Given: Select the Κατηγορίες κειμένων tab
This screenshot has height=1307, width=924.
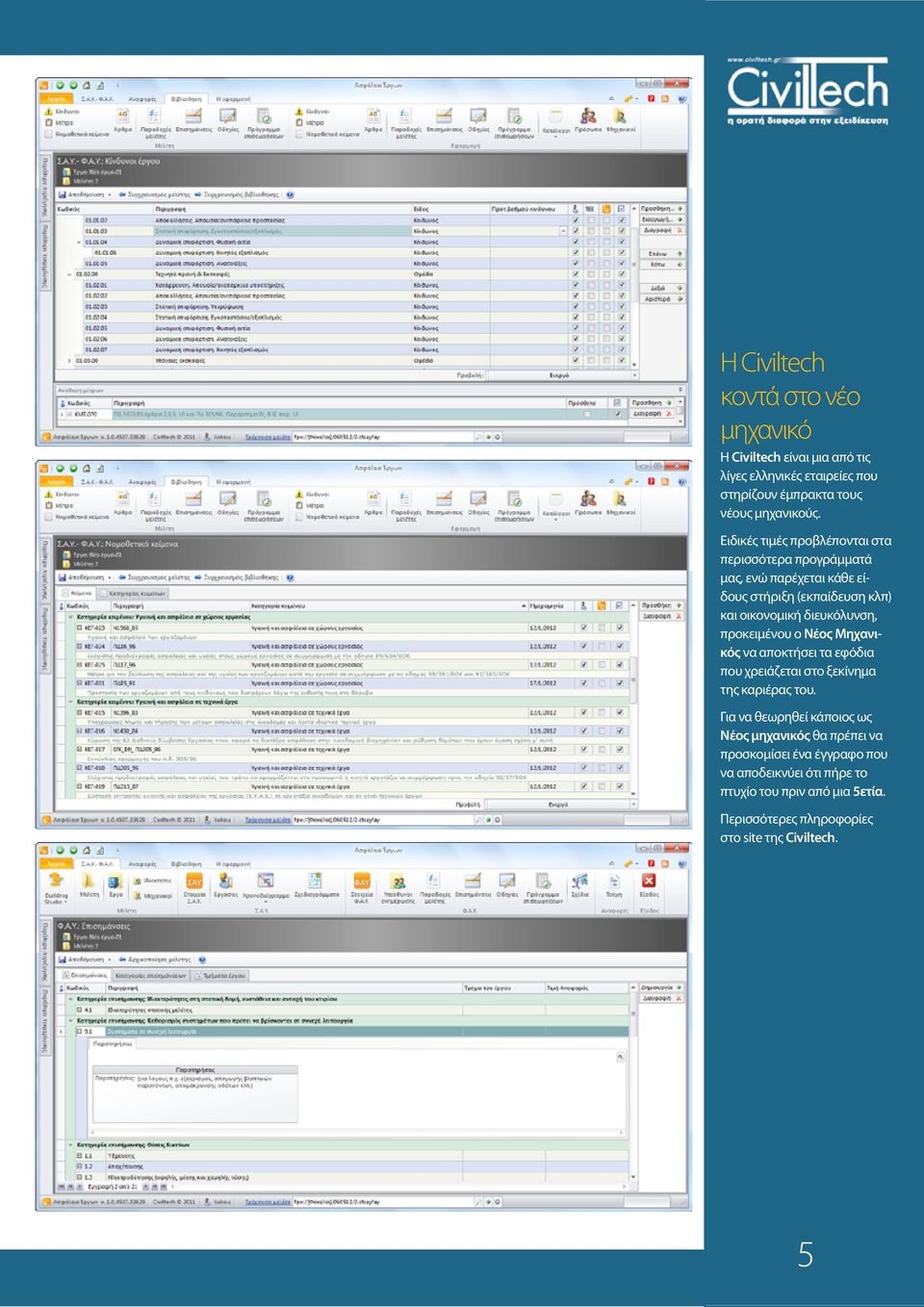Looking at the screenshot, I should (135, 593).
